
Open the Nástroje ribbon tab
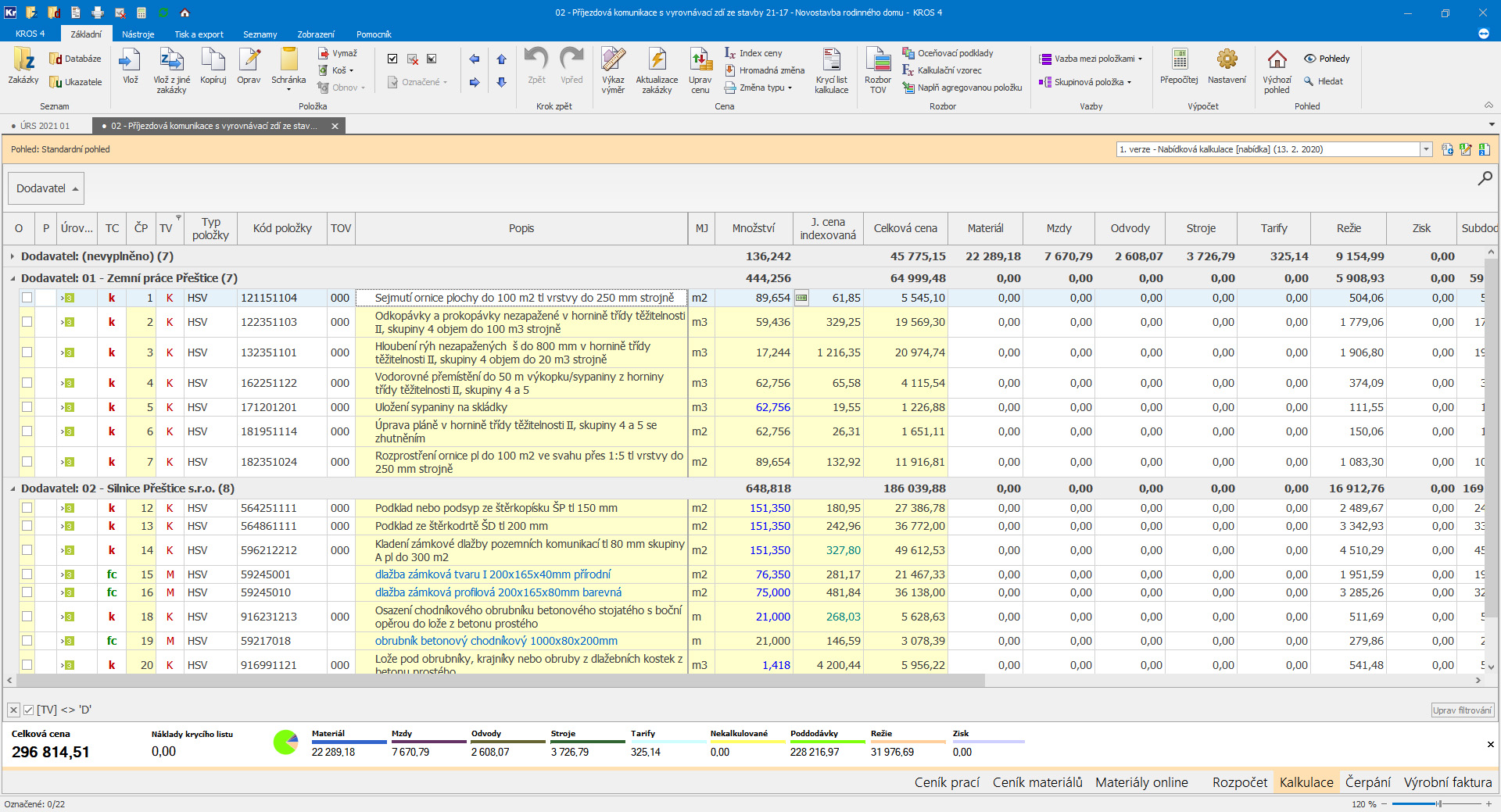point(138,34)
